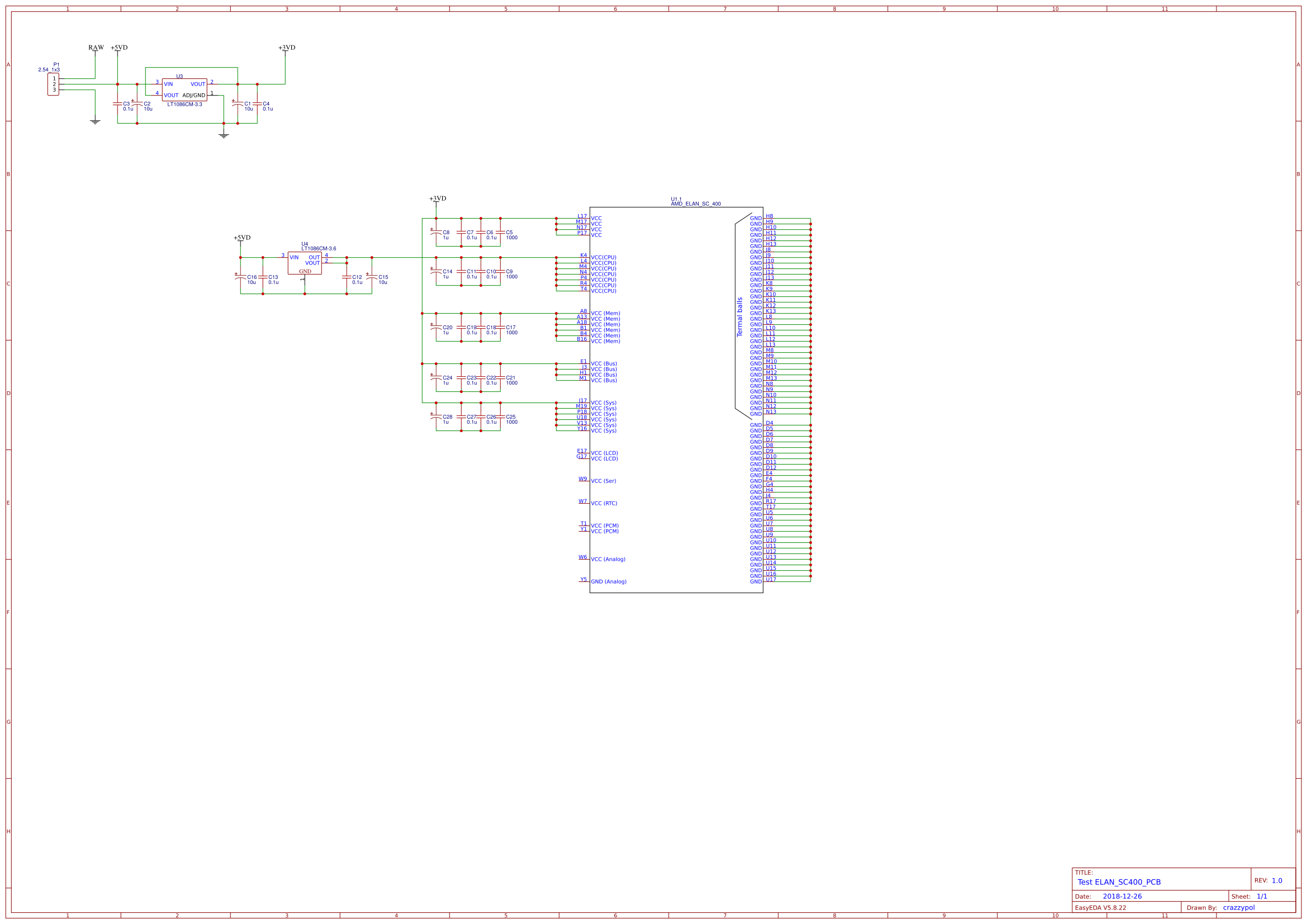Viewport: 1307px width, 924px height.
Task: Click the title 'Test ELAN_SC400_PCB'
Action: click(x=1119, y=882)
